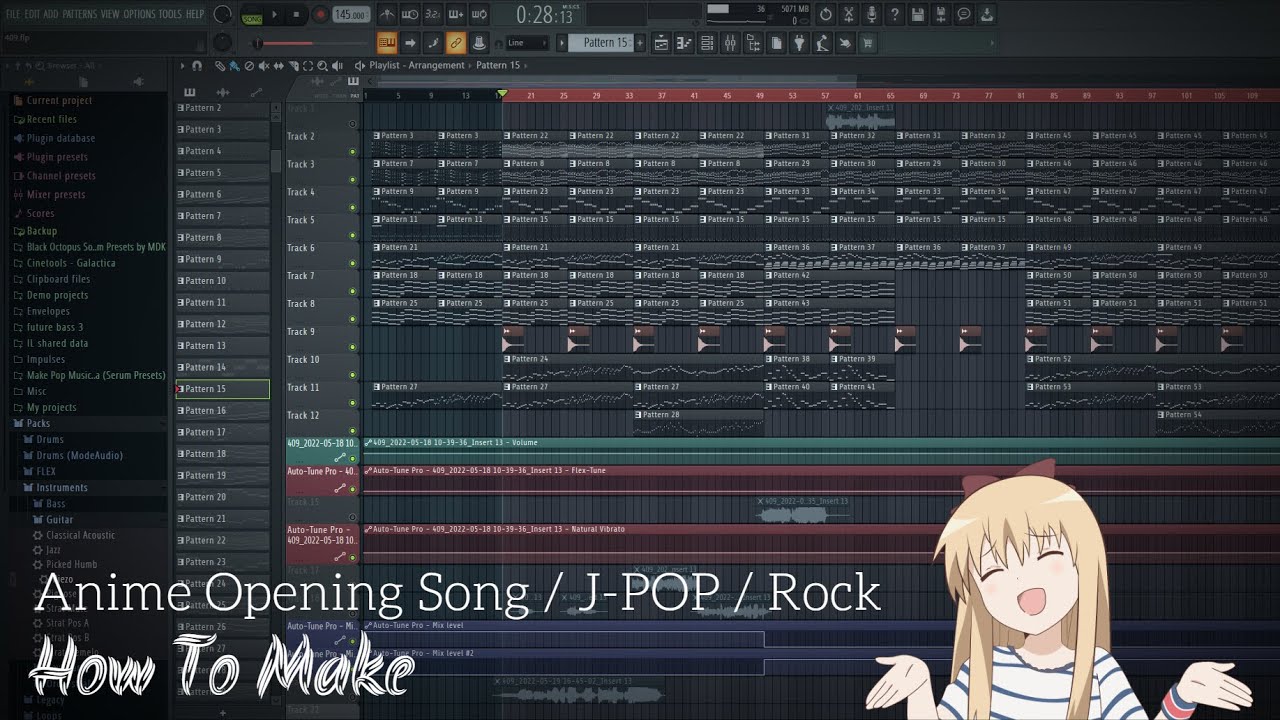Open the OPTIONS menu
This screenshot has height=720, width=1280.
click(140, 14)
